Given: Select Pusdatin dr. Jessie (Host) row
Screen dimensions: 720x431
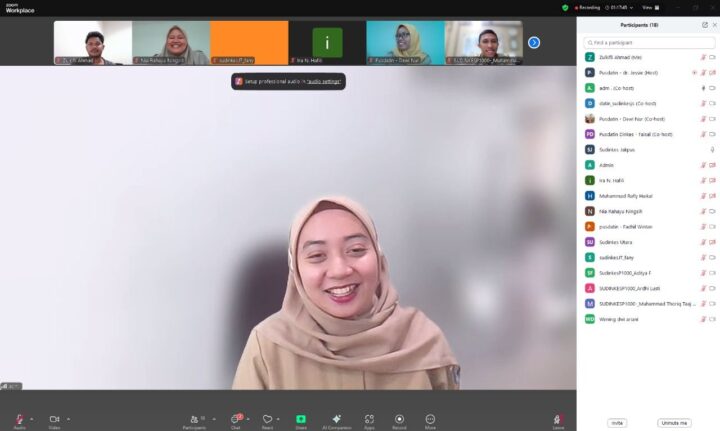Looking at the screenshot, I should [x=649, y=73].
